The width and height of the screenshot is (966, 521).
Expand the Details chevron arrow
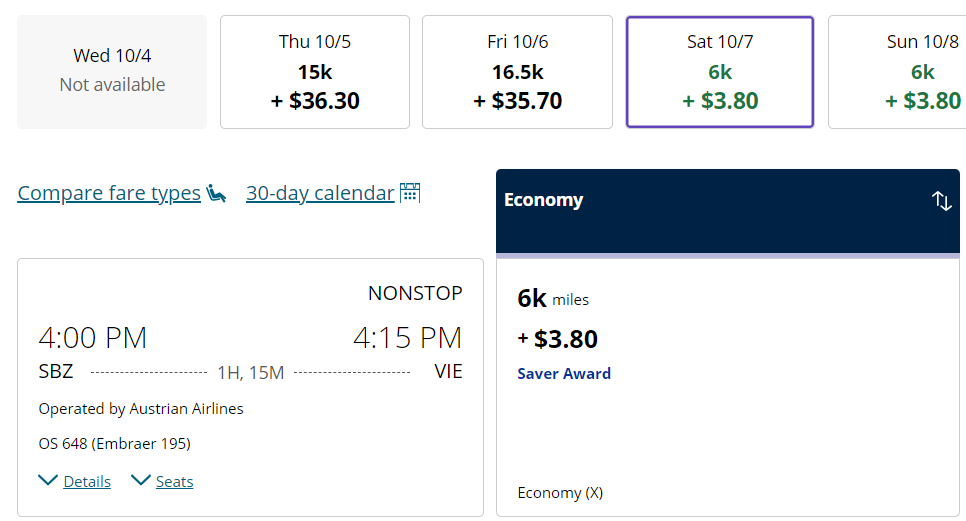48,481
